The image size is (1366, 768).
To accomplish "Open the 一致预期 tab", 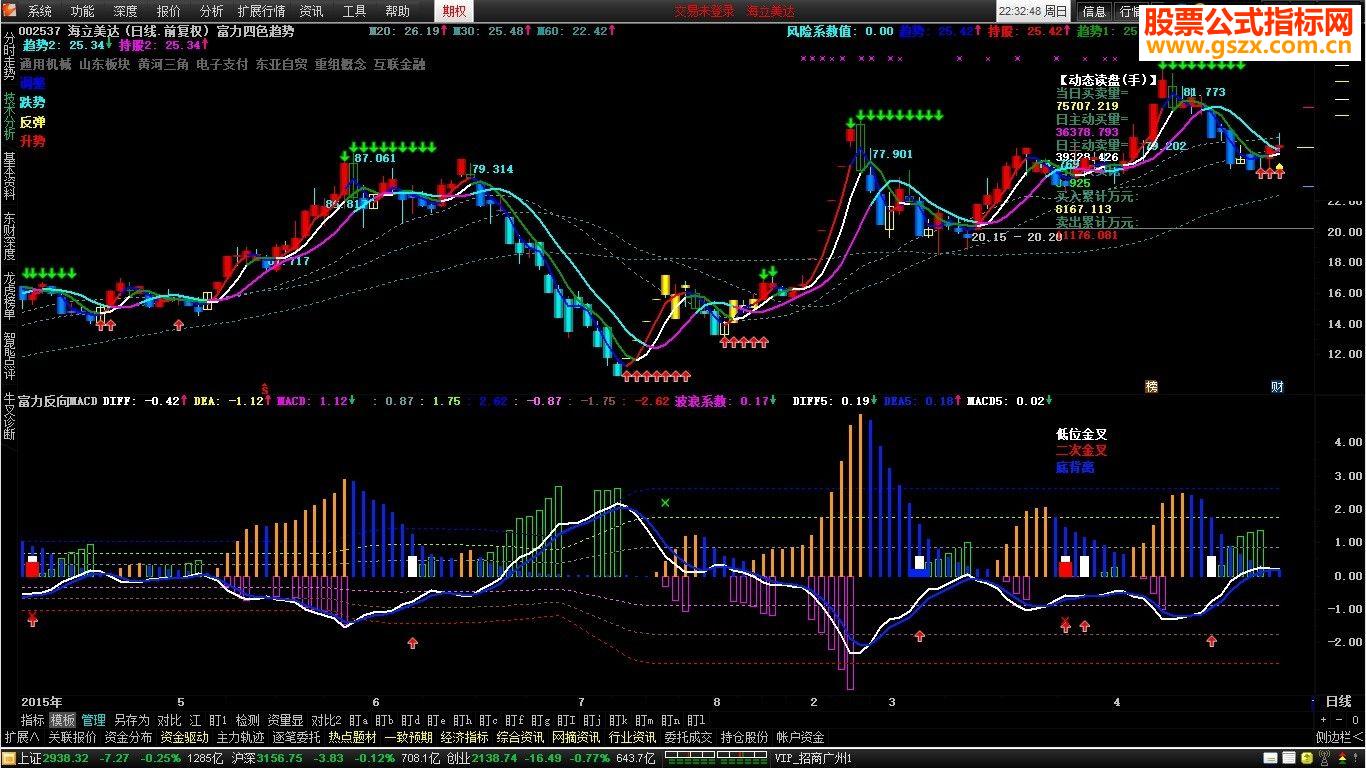I will coord(408,737).
